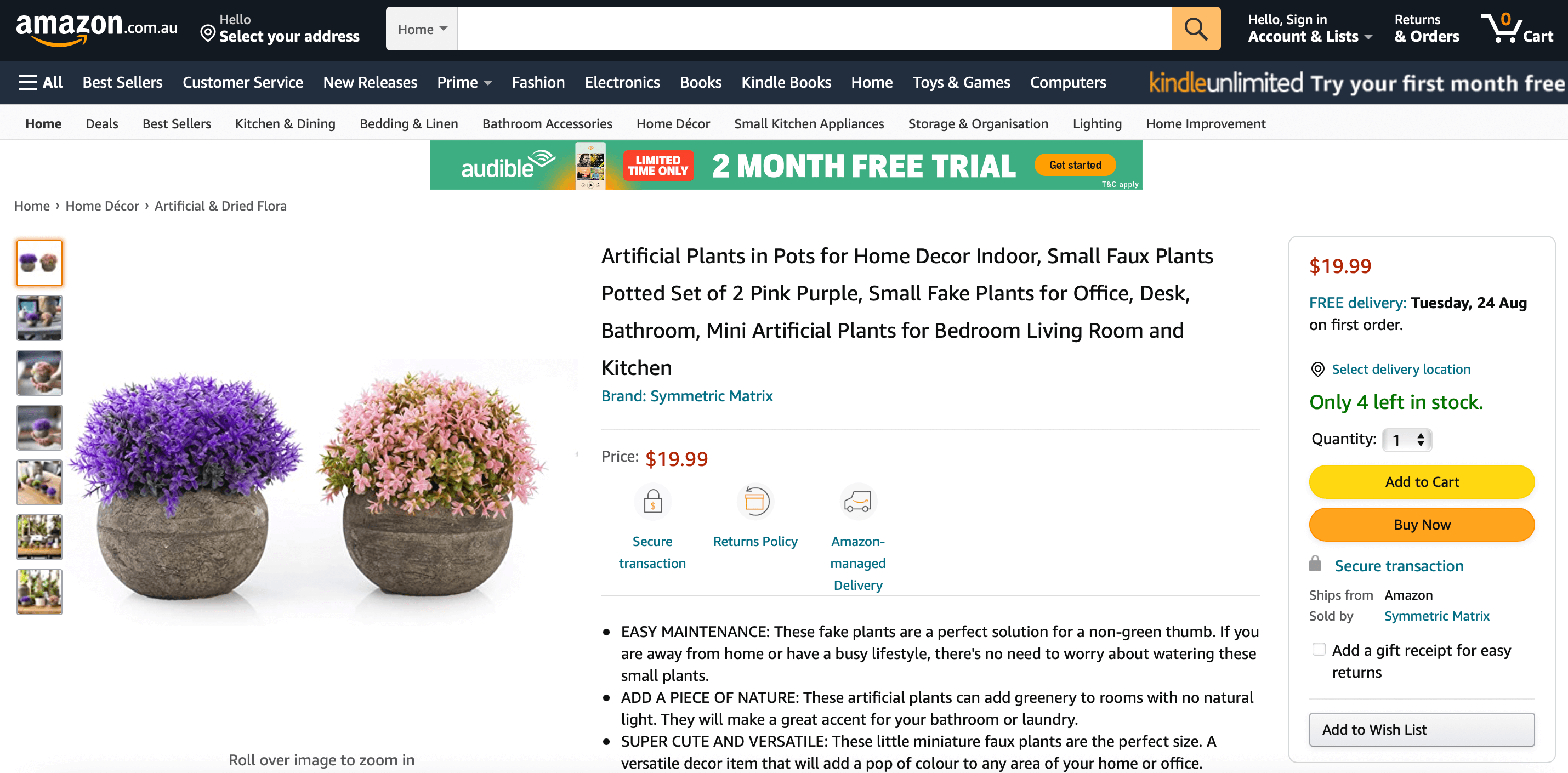Open the Home search category dropdown
Image resolution: width=1568 pixels, height=773 pixels.
tap(422, 29)
